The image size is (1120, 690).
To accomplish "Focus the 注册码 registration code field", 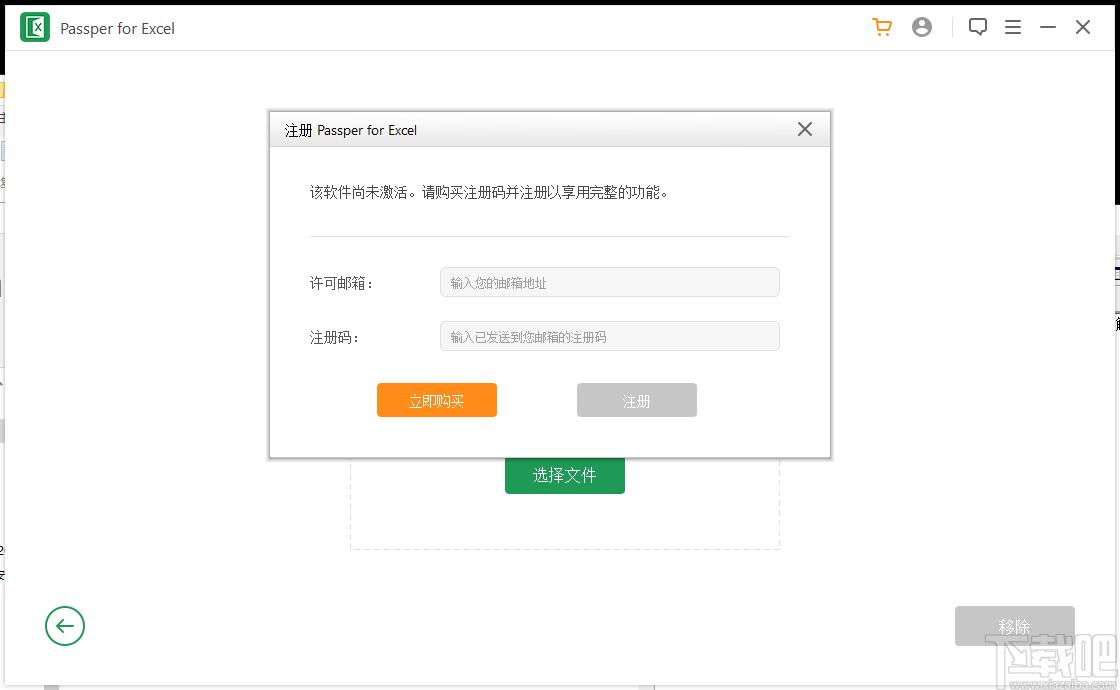I will coord(609,336).
